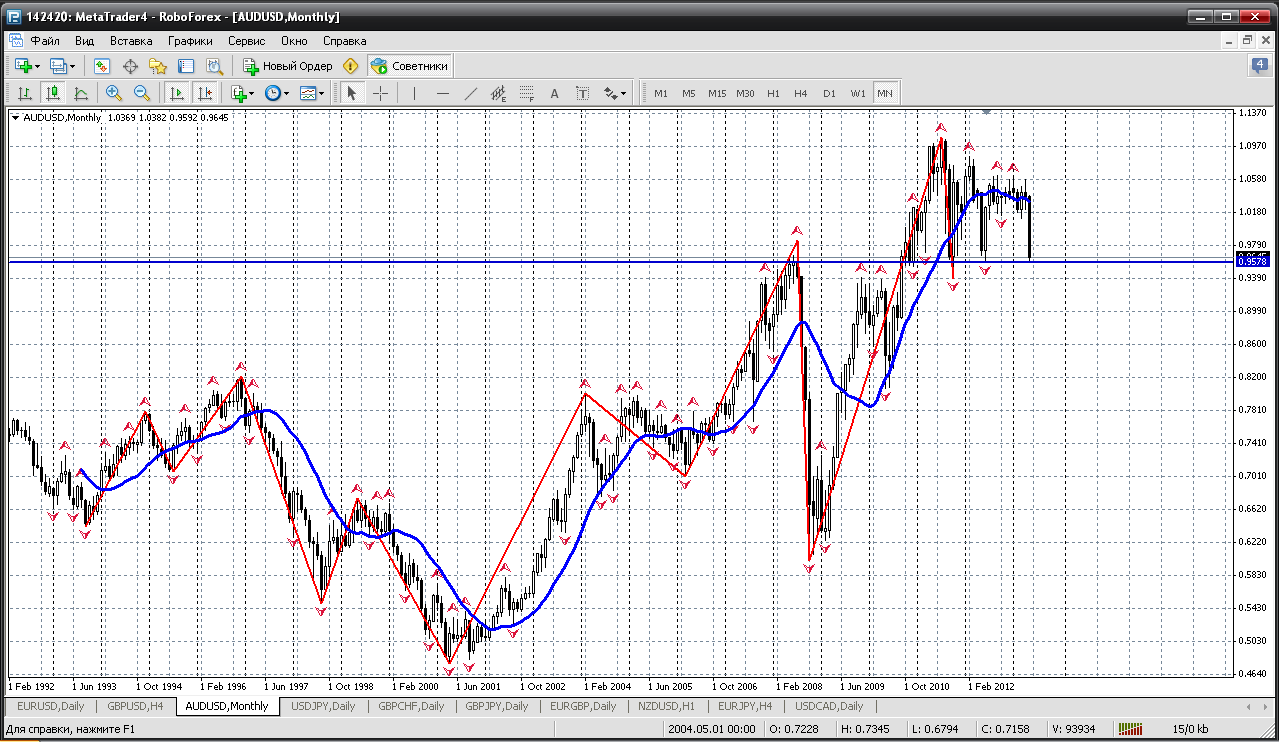
Task: Launch MetaEditor via yellow diamond icon
Action: click(350, 66)
